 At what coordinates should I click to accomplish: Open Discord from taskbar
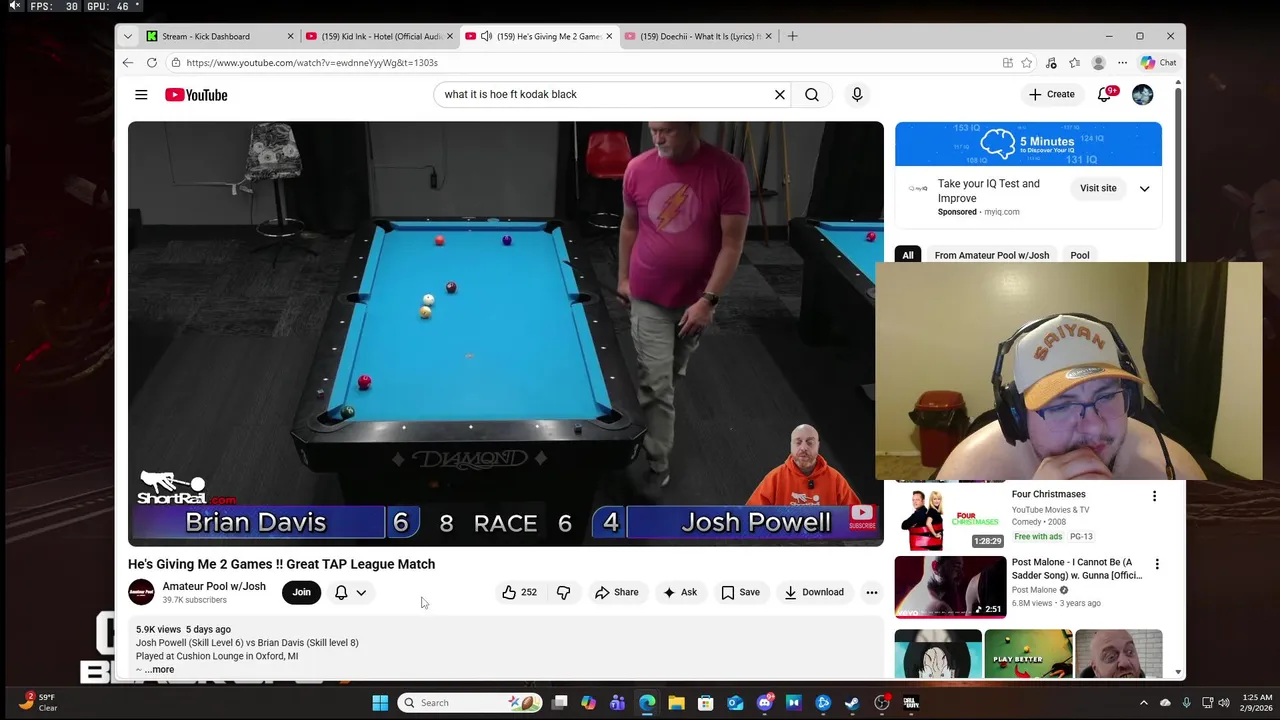point(765,703)
